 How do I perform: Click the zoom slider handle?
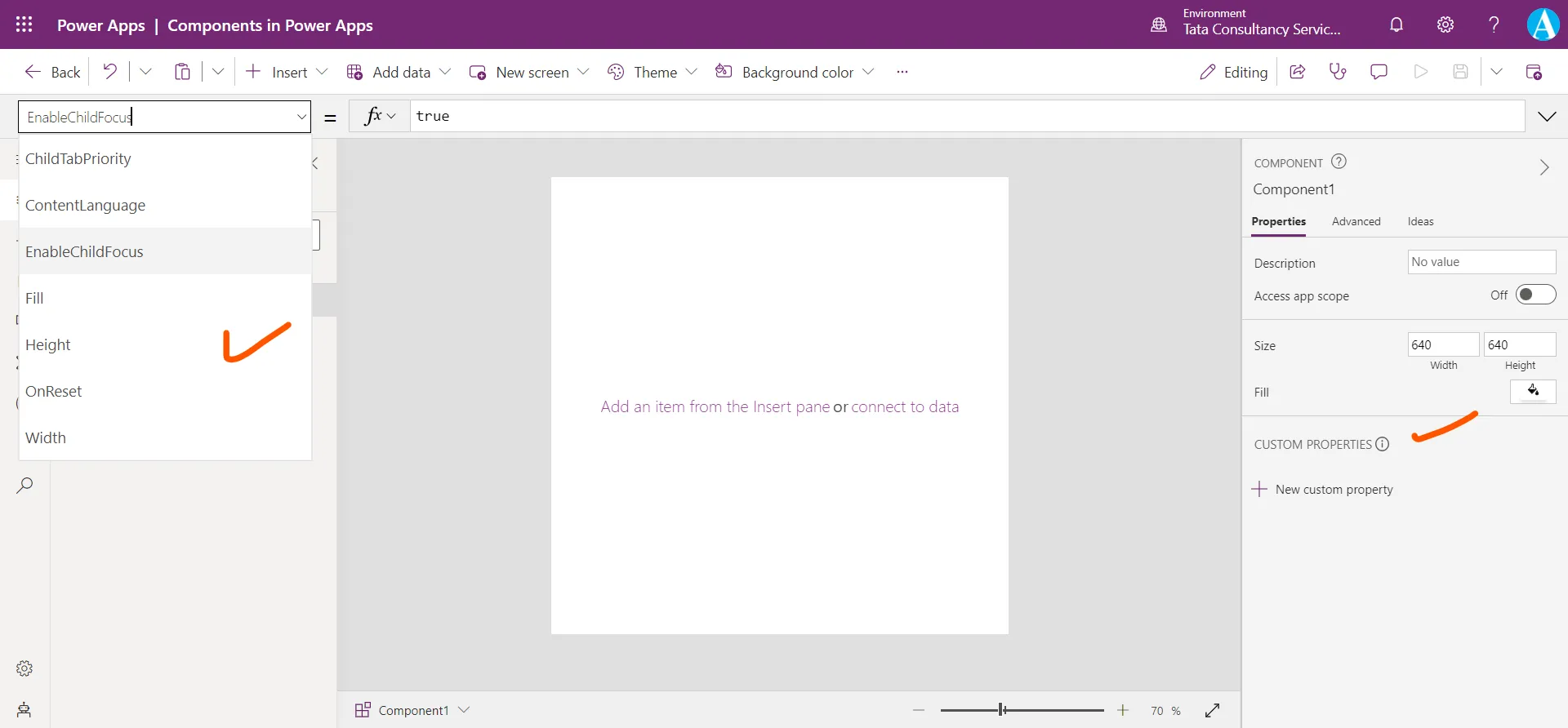click(x=1002, y=710)
